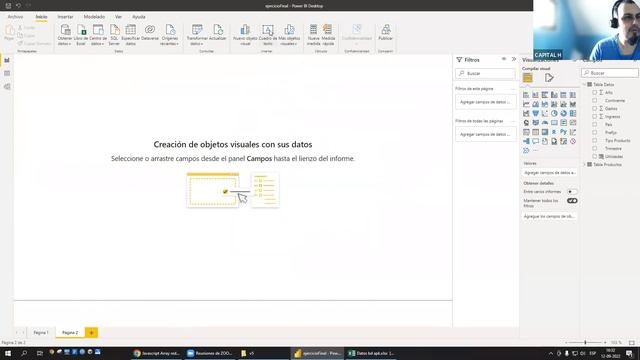Select the treemap visual
640x360 pixels.
click(573, 113)
